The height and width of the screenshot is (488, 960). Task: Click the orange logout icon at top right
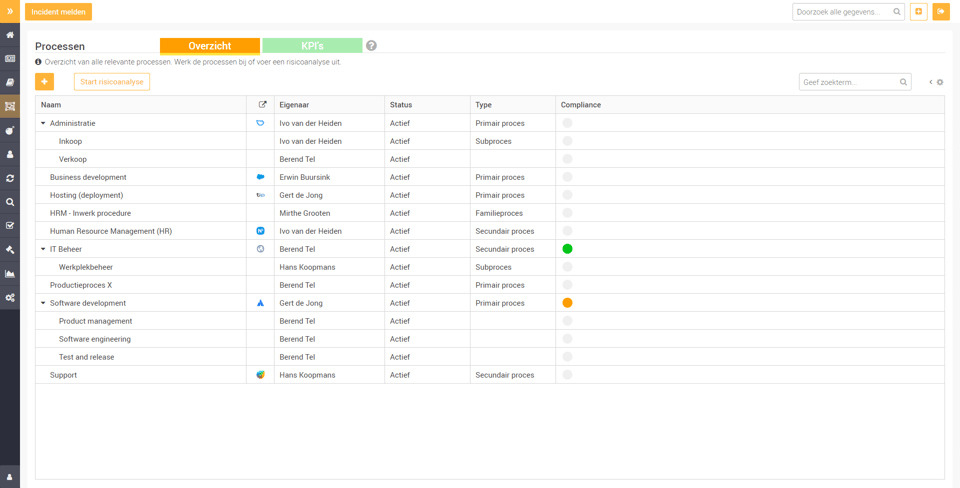pos(941,12)
